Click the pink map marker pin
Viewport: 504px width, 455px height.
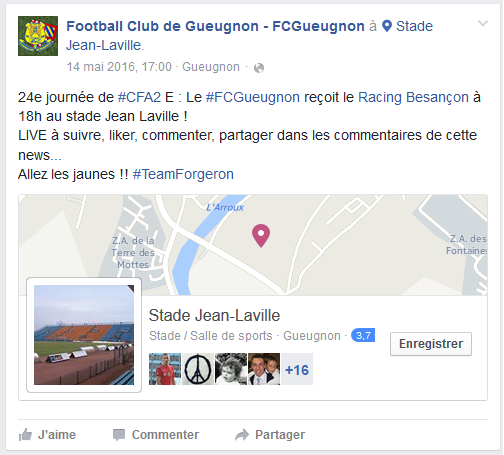point(261,235)
